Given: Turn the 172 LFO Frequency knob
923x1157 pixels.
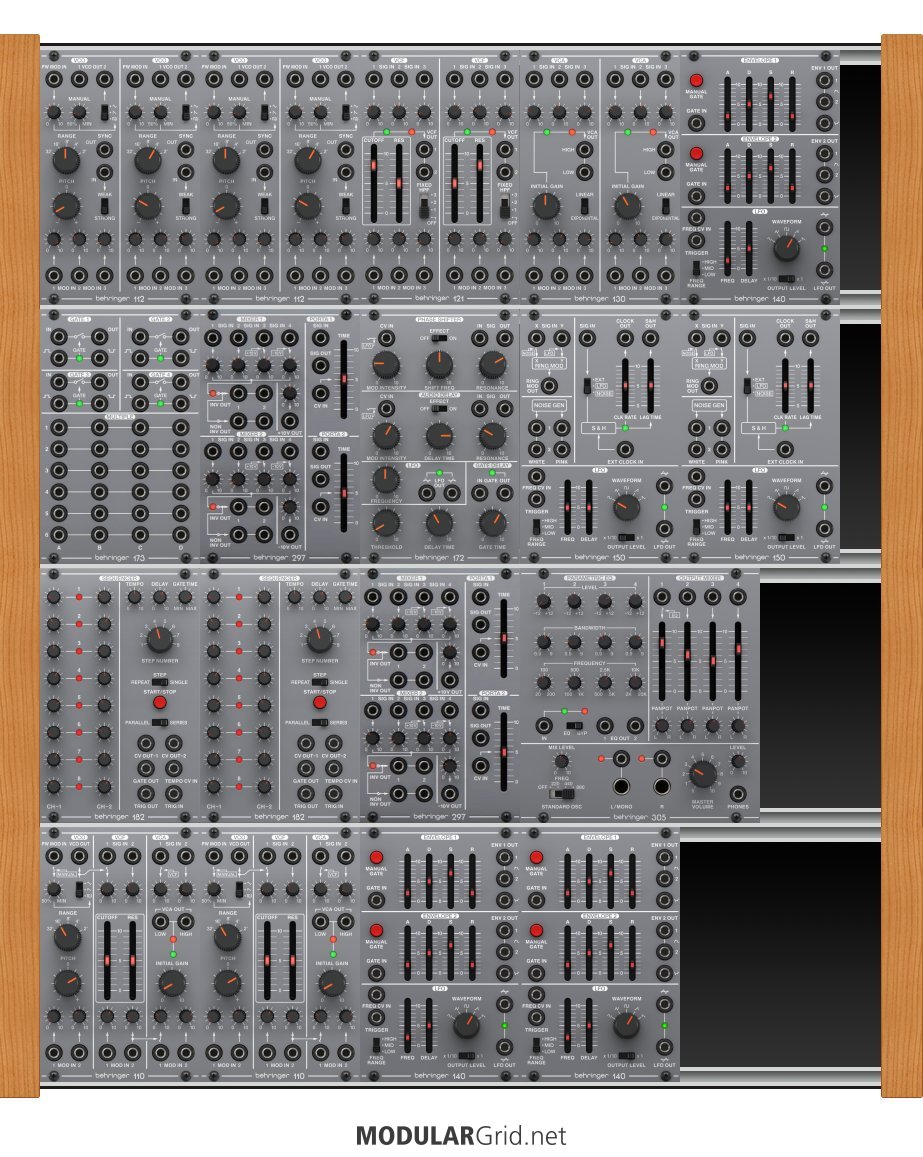Looking at the screenshot, I should (386, 480).
